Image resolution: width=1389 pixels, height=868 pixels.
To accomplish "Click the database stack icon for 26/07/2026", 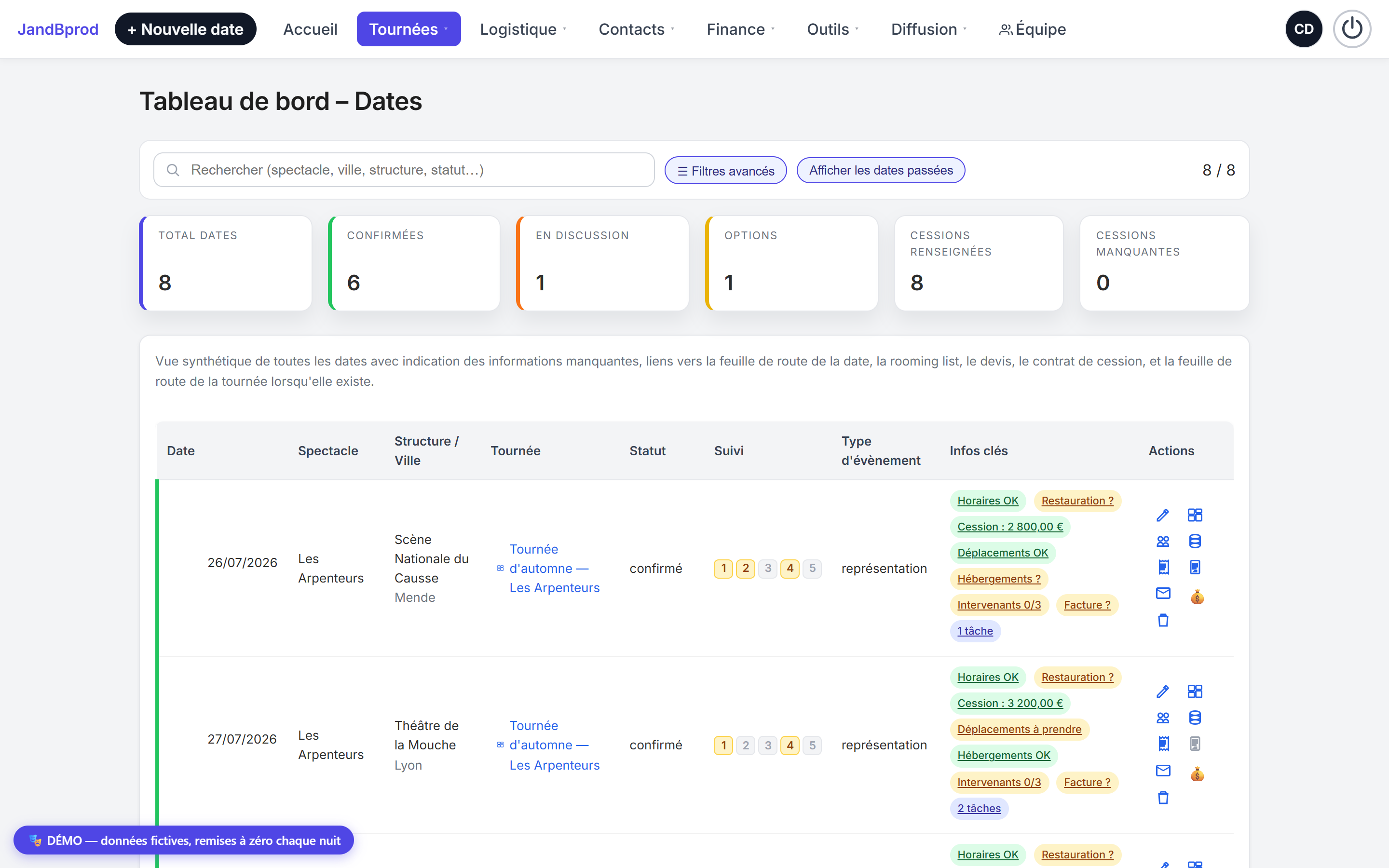I will tap(1195, 542).
